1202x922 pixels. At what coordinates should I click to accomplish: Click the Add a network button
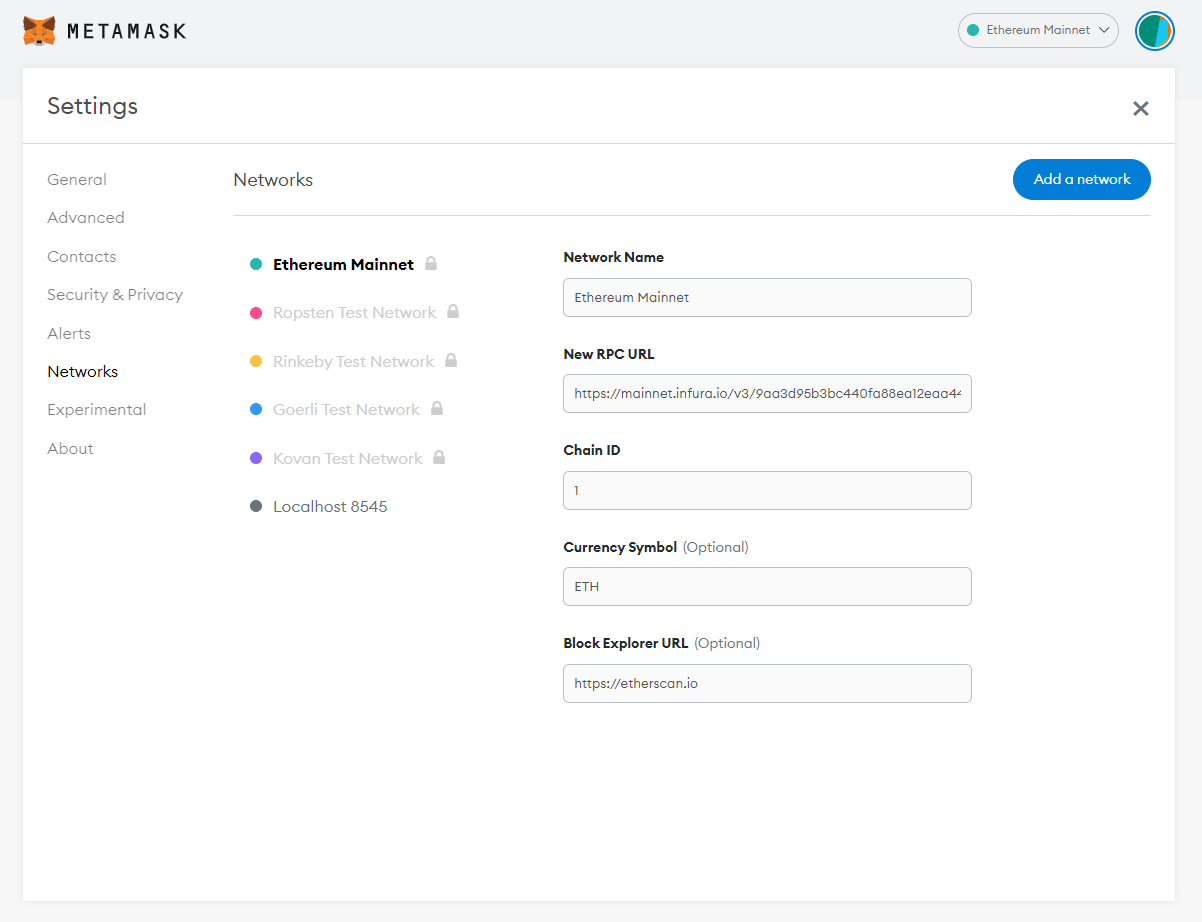click(x=1081, y=179)
